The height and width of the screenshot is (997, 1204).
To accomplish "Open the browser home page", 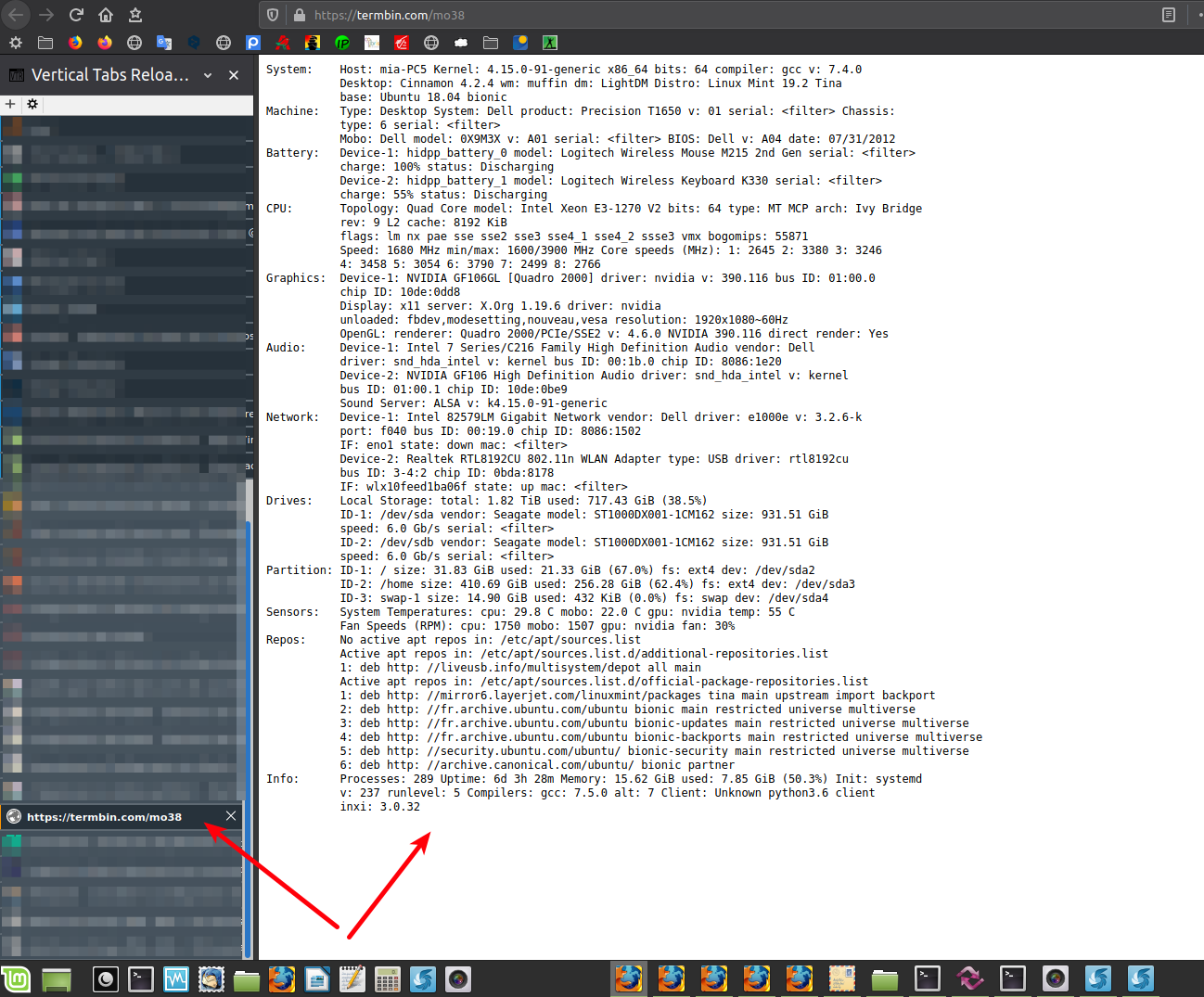I will [106, 15].
